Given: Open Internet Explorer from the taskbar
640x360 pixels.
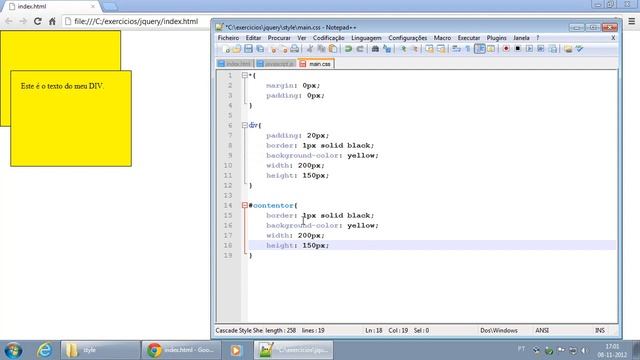Looking at the screenshot, I should pos(44,350).
